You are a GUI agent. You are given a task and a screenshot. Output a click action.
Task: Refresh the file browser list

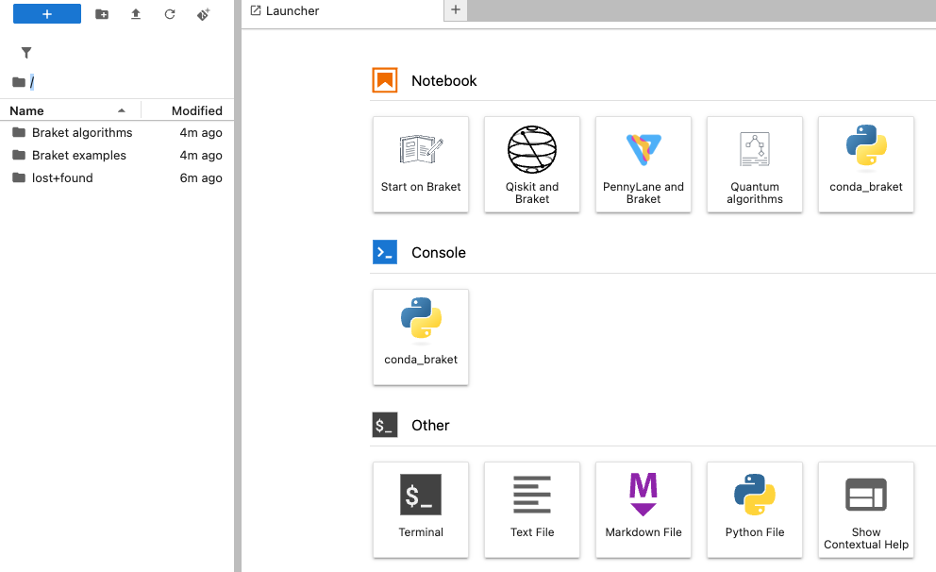click(x=170, y=14)
